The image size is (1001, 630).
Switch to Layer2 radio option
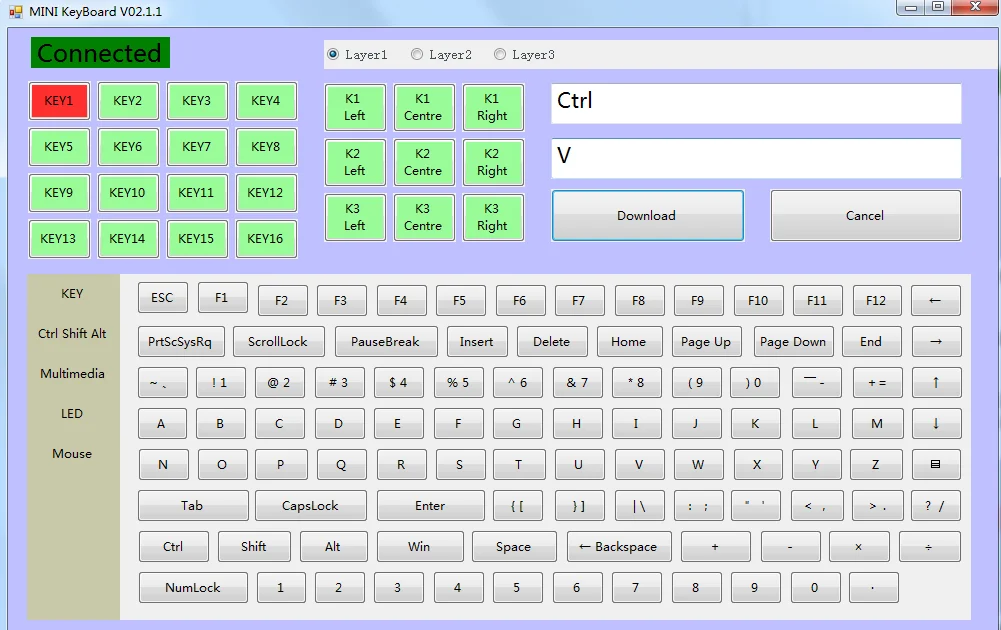pyautogui.click(x=417, y=55)
